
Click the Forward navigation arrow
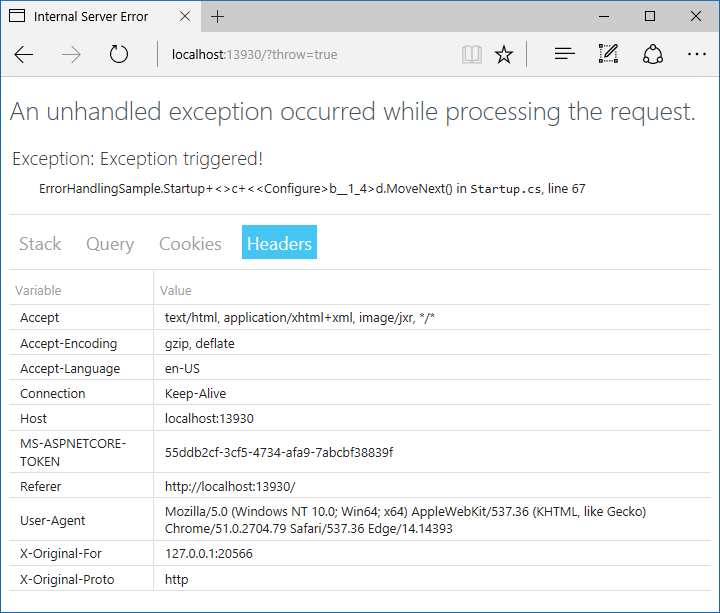(x=71, y=54)
